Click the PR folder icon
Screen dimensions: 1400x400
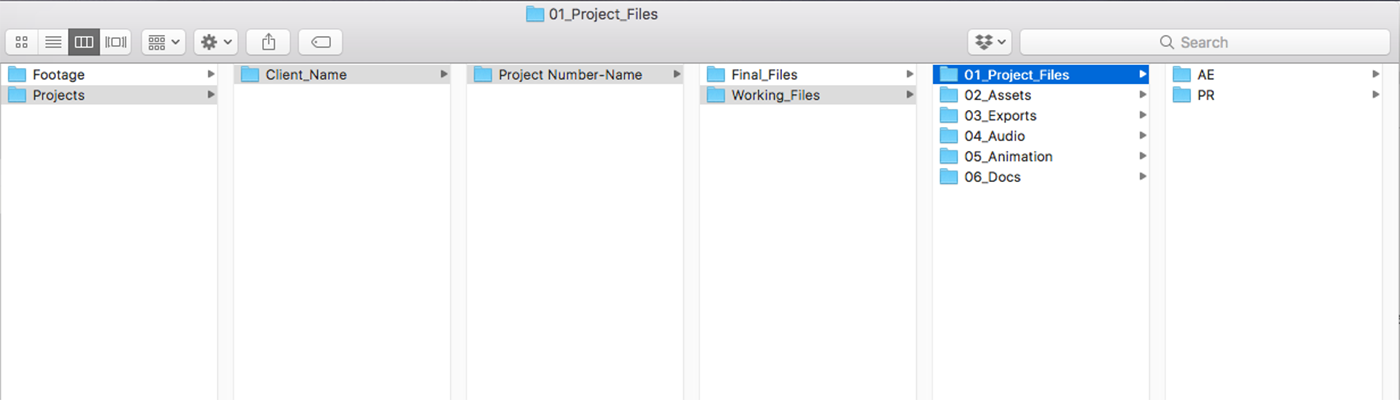pos(1181,95)
